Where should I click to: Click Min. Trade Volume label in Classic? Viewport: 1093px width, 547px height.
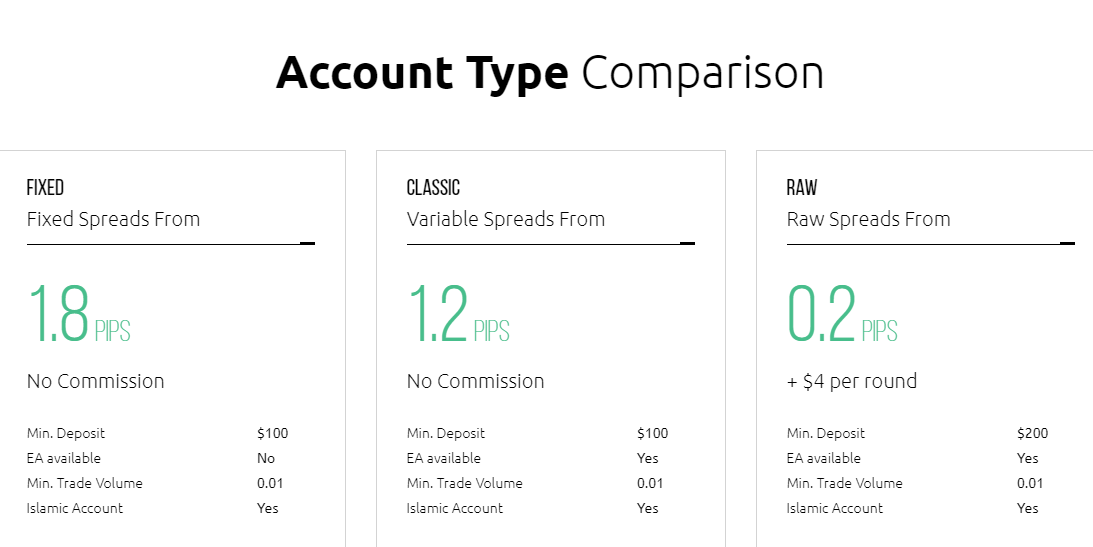(464, 483)
